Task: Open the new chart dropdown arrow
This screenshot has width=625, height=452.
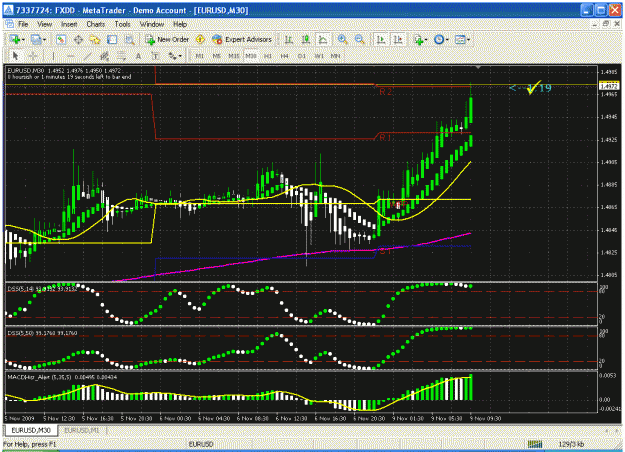Action: click(x=24, y=40)
